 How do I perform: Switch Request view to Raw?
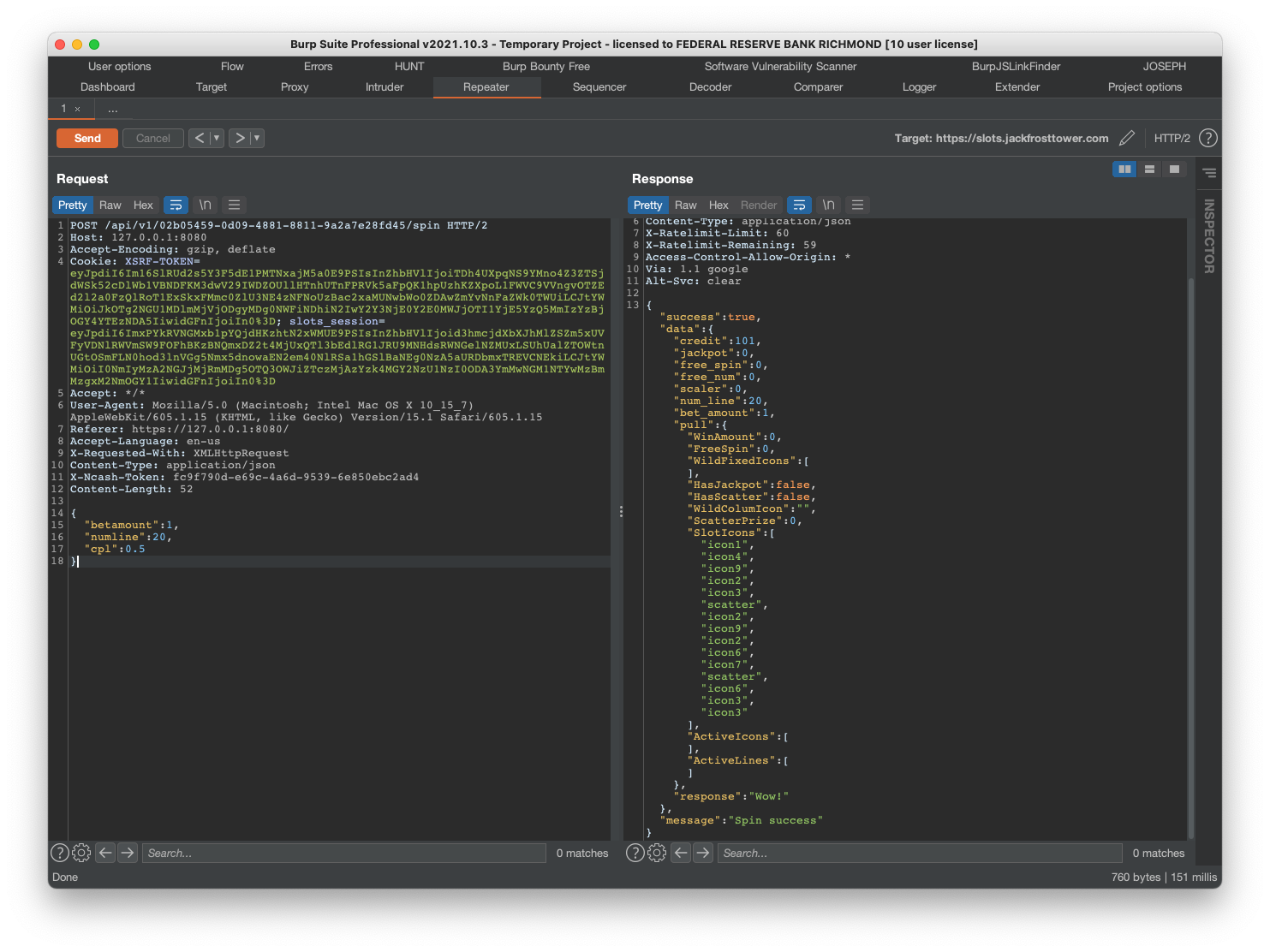[110, 205]
